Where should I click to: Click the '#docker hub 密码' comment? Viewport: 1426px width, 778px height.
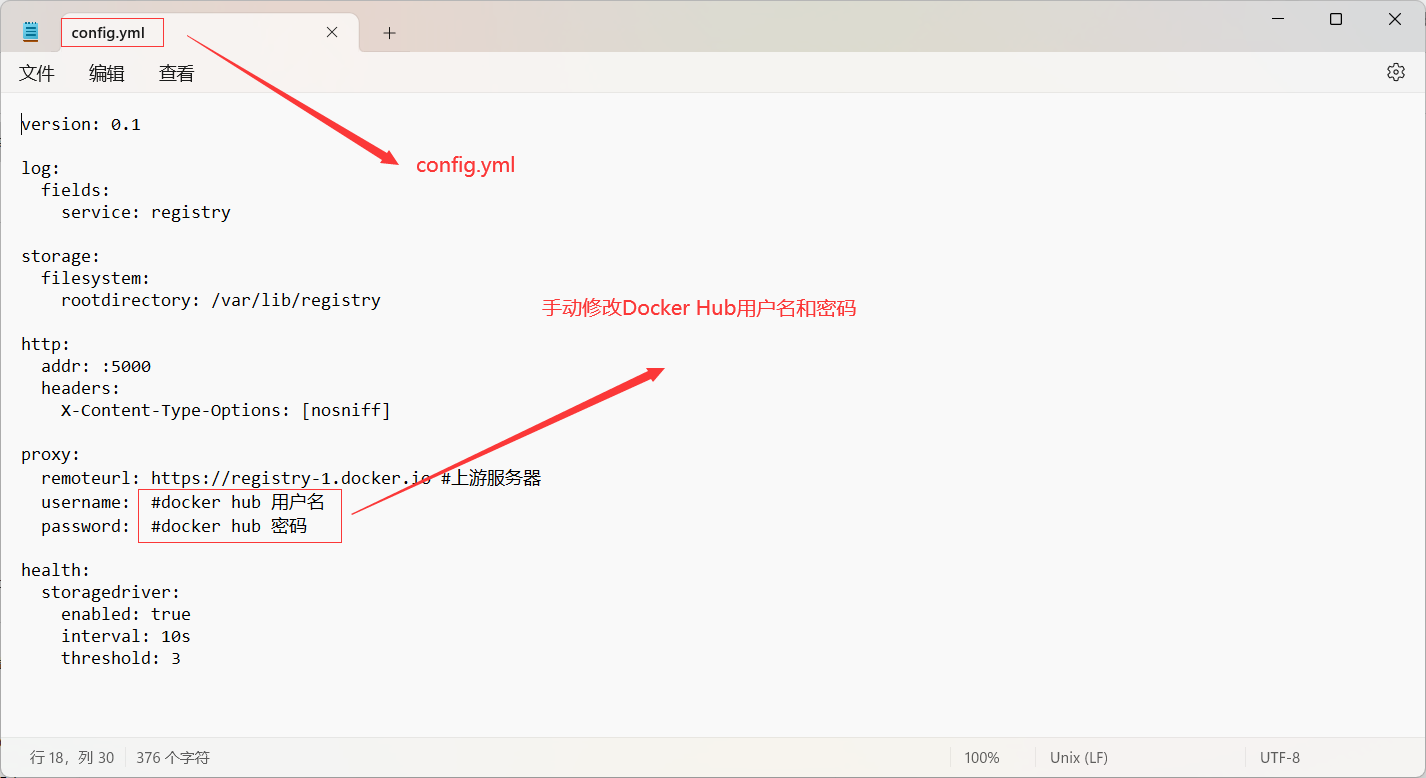click(x=229, y=526)
